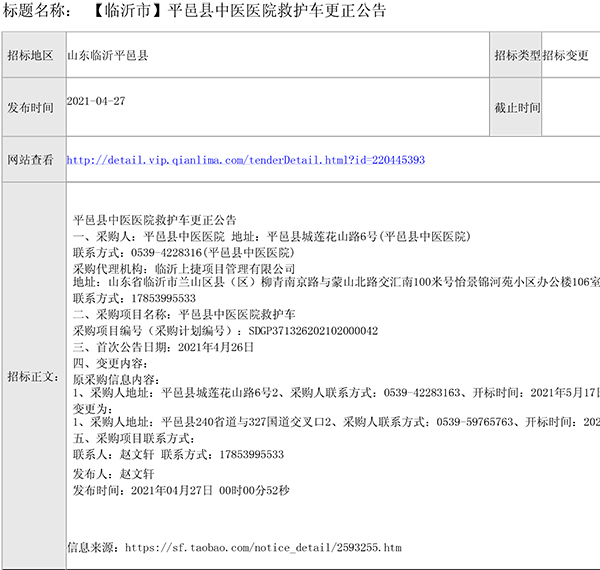Click the 截止时间 label cell

(516, 107)
